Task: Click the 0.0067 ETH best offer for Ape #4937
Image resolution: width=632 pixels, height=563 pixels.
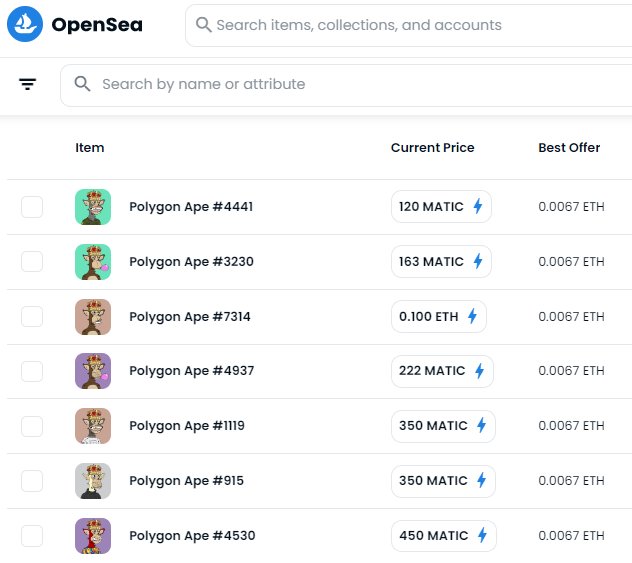Action: tap(571, 371)
